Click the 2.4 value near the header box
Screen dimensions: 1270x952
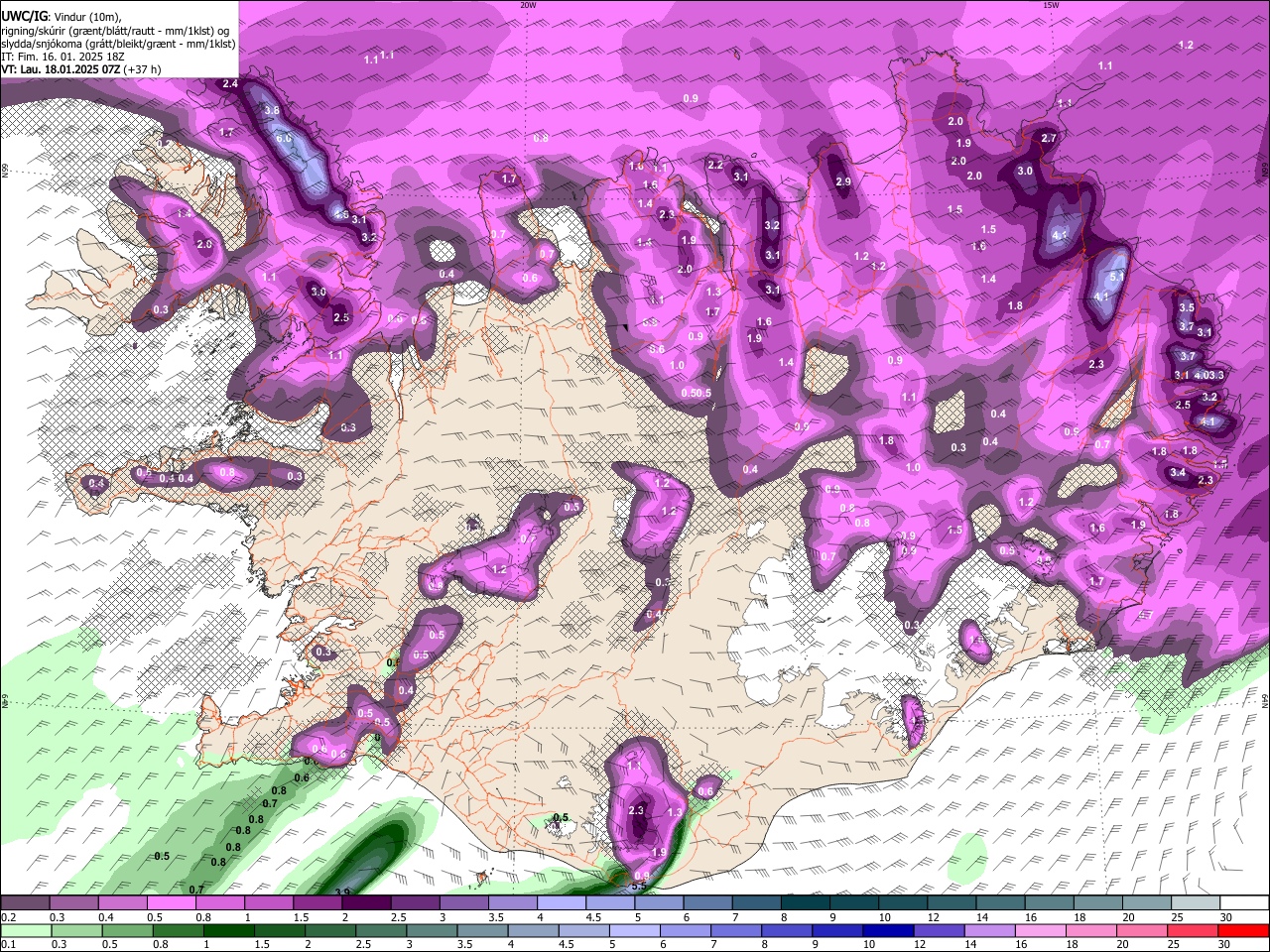230,83
